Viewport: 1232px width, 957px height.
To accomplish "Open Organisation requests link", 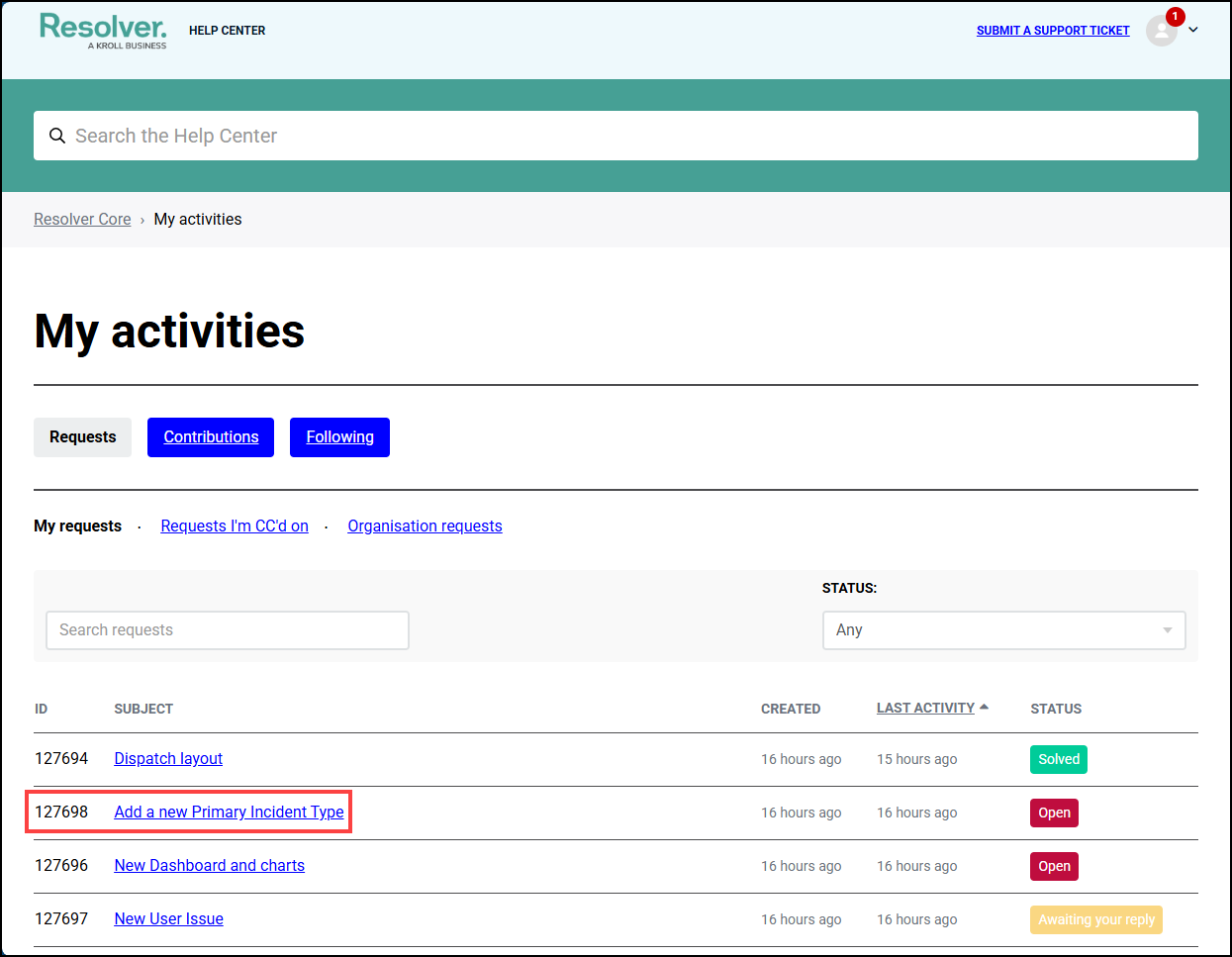I will pos(425,526).
